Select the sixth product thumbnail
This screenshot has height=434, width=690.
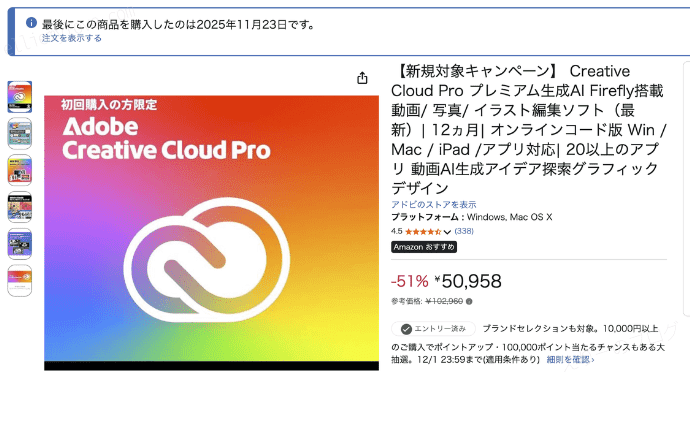coord(20,280)
